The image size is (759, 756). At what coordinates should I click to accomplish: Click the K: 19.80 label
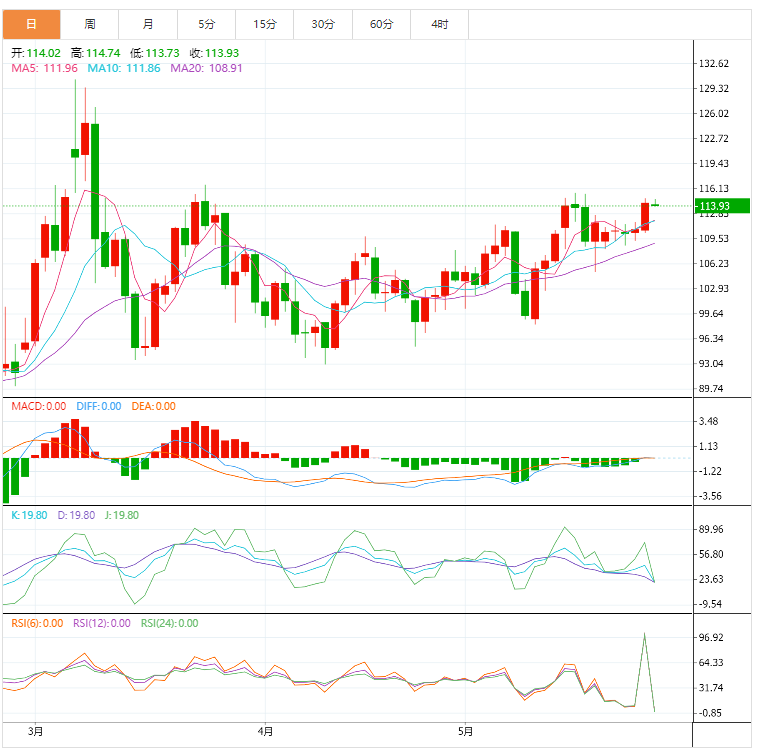[x=30, y=515]
